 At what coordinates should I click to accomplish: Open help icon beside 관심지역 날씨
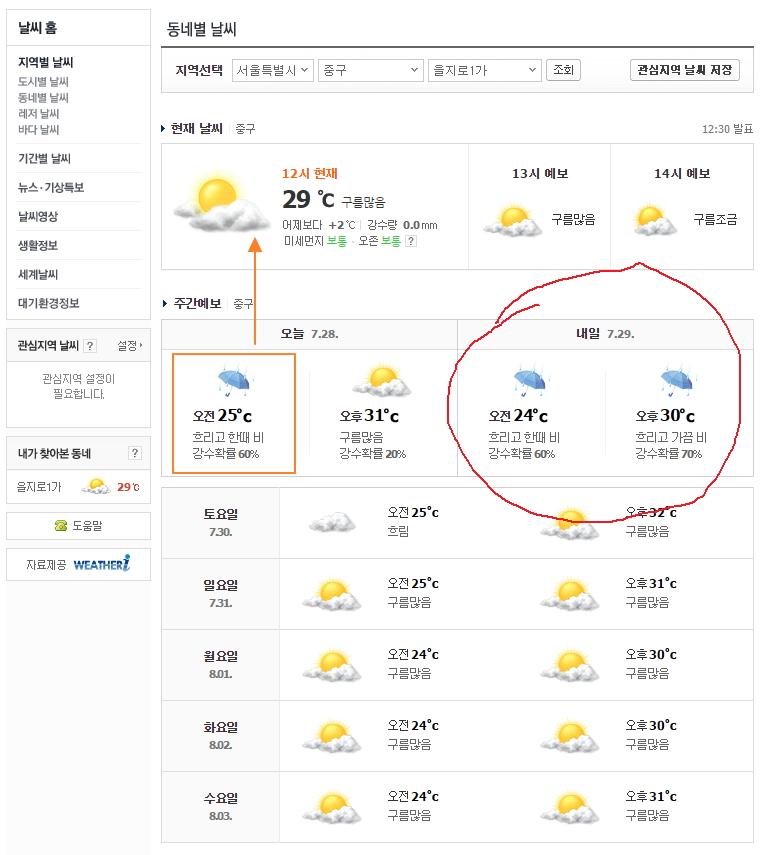(90, 346)
